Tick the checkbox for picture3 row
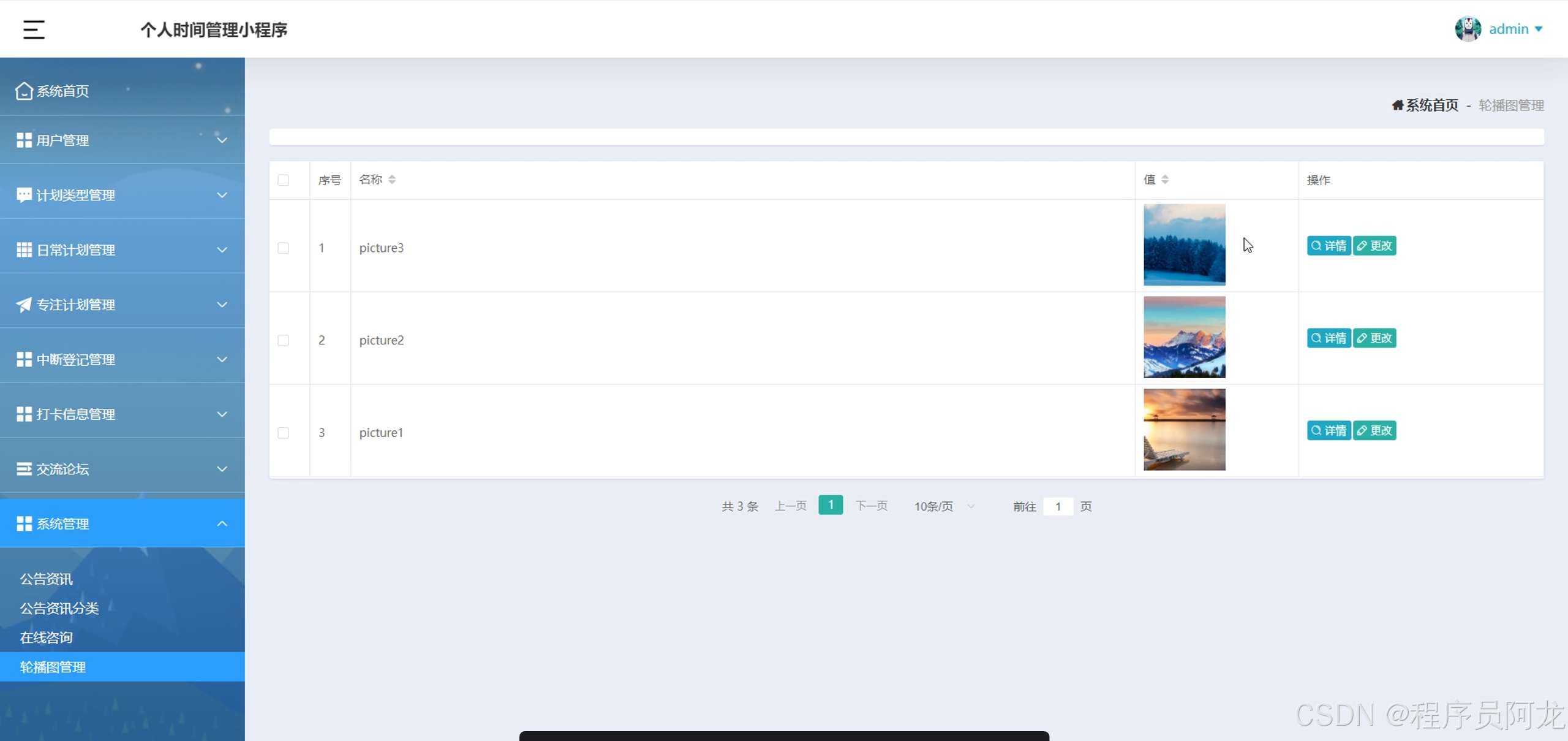 pos(283,248)
